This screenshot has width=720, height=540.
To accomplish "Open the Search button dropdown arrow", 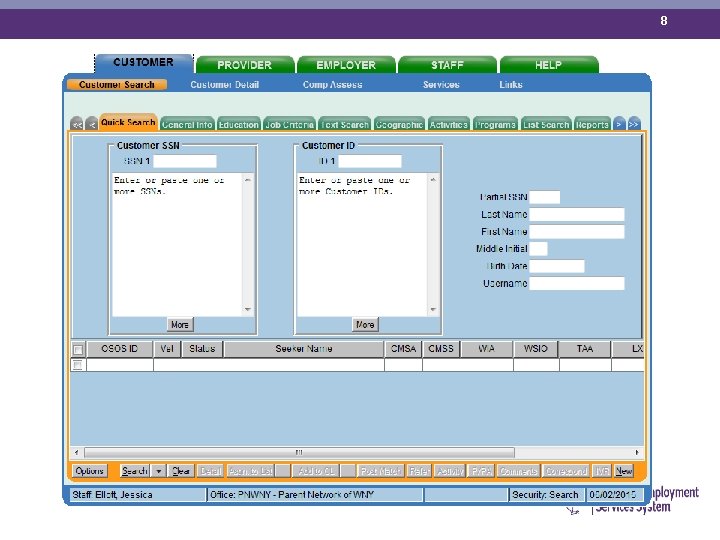I will click(158, 471).
